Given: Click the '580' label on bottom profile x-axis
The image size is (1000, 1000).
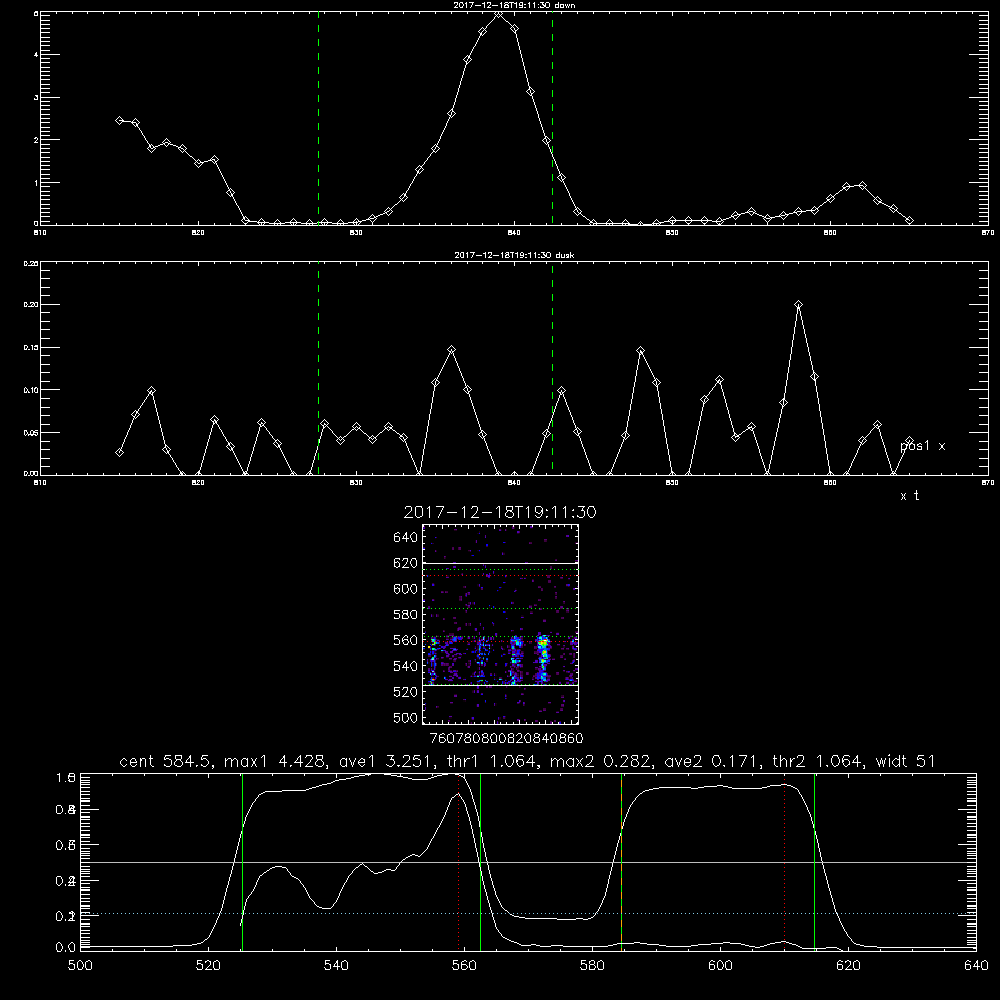Looking at the screenshot, I should (x=592, y=966).
